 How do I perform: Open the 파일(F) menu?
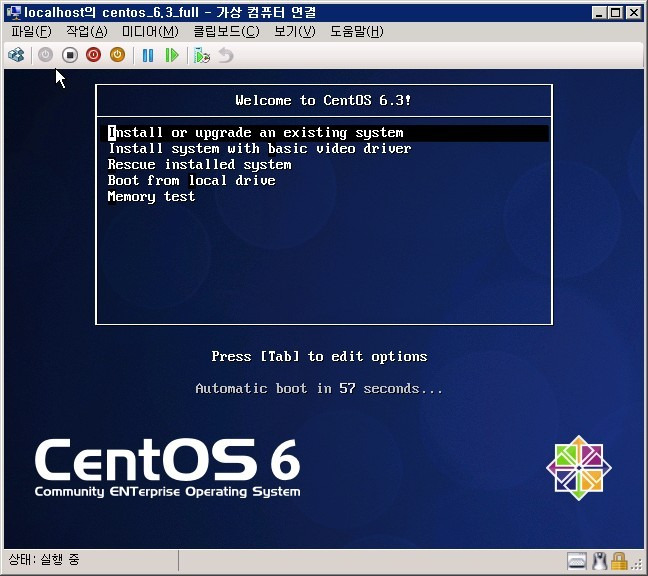click(x=31, y=31)
